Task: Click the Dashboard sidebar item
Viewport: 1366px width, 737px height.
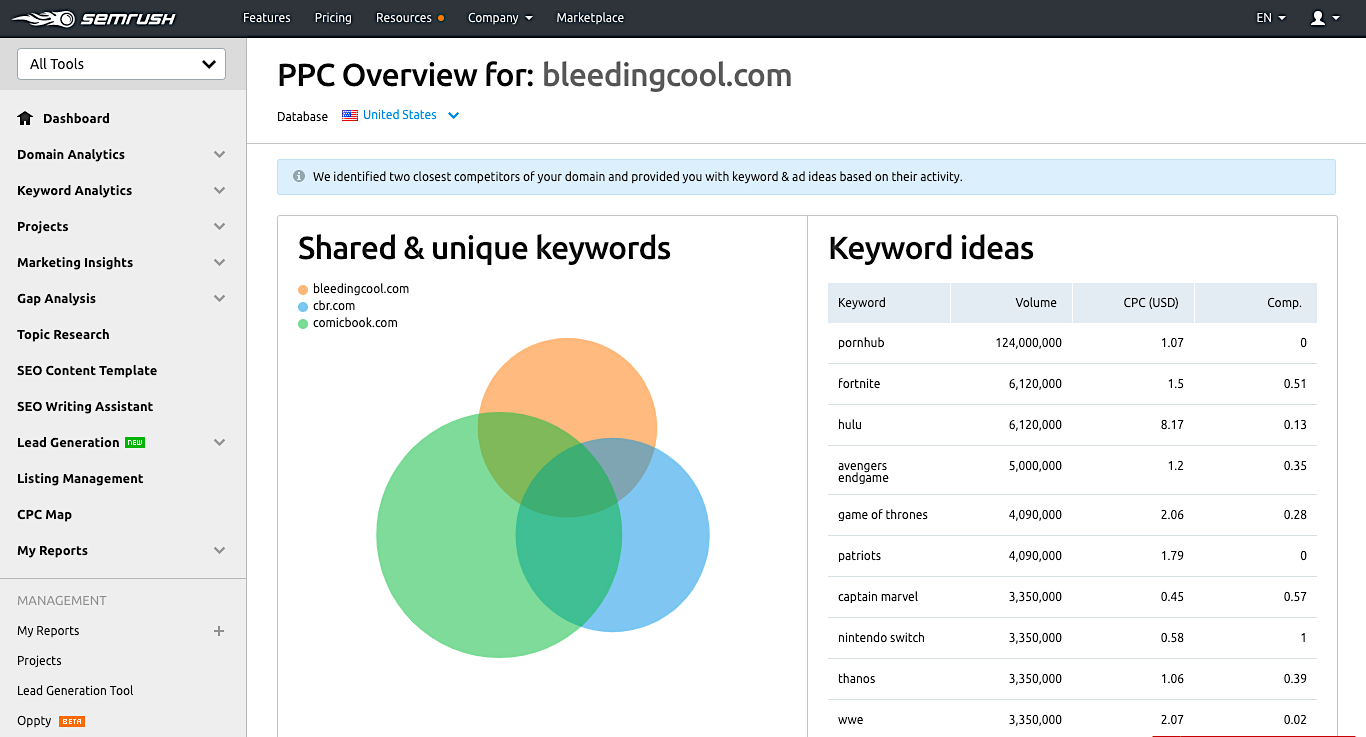Action: tap(76, 118)
